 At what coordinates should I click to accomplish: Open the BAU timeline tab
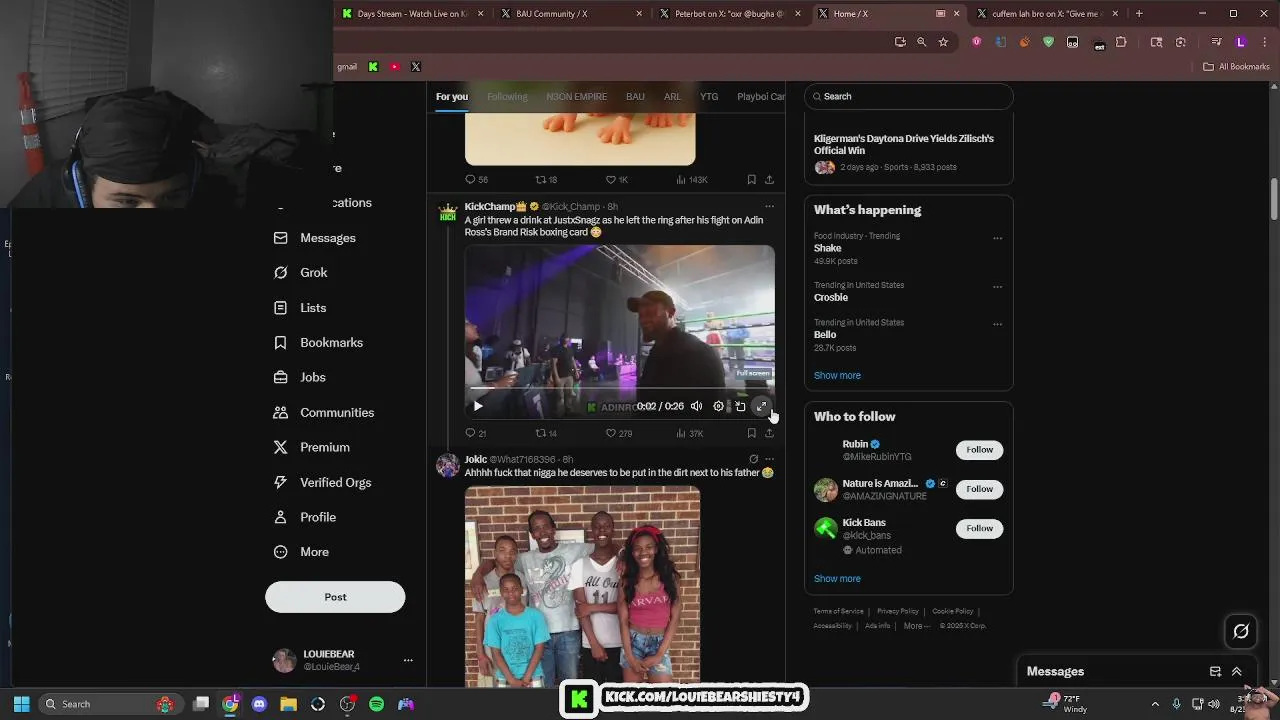point(635,96)
